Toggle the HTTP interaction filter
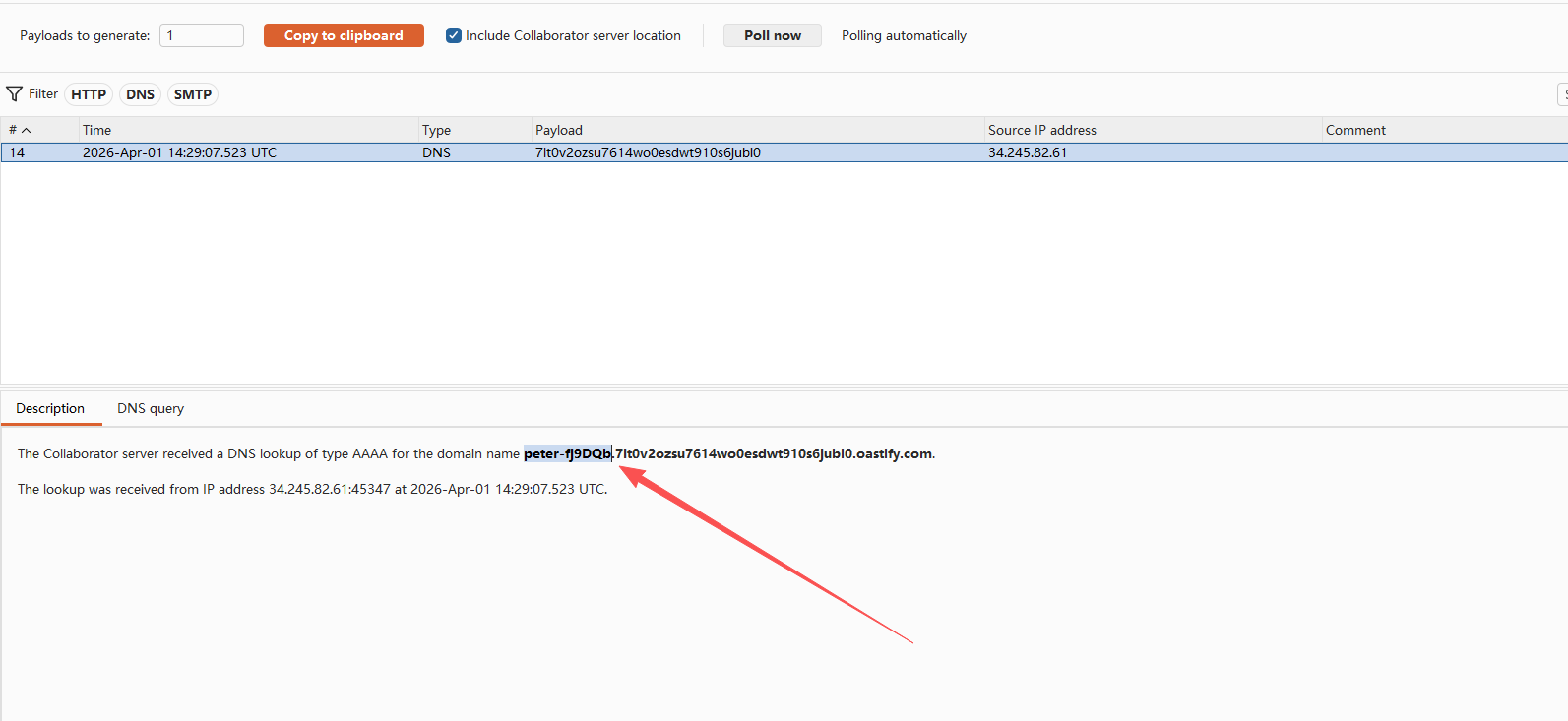 [x=89, y=94]
